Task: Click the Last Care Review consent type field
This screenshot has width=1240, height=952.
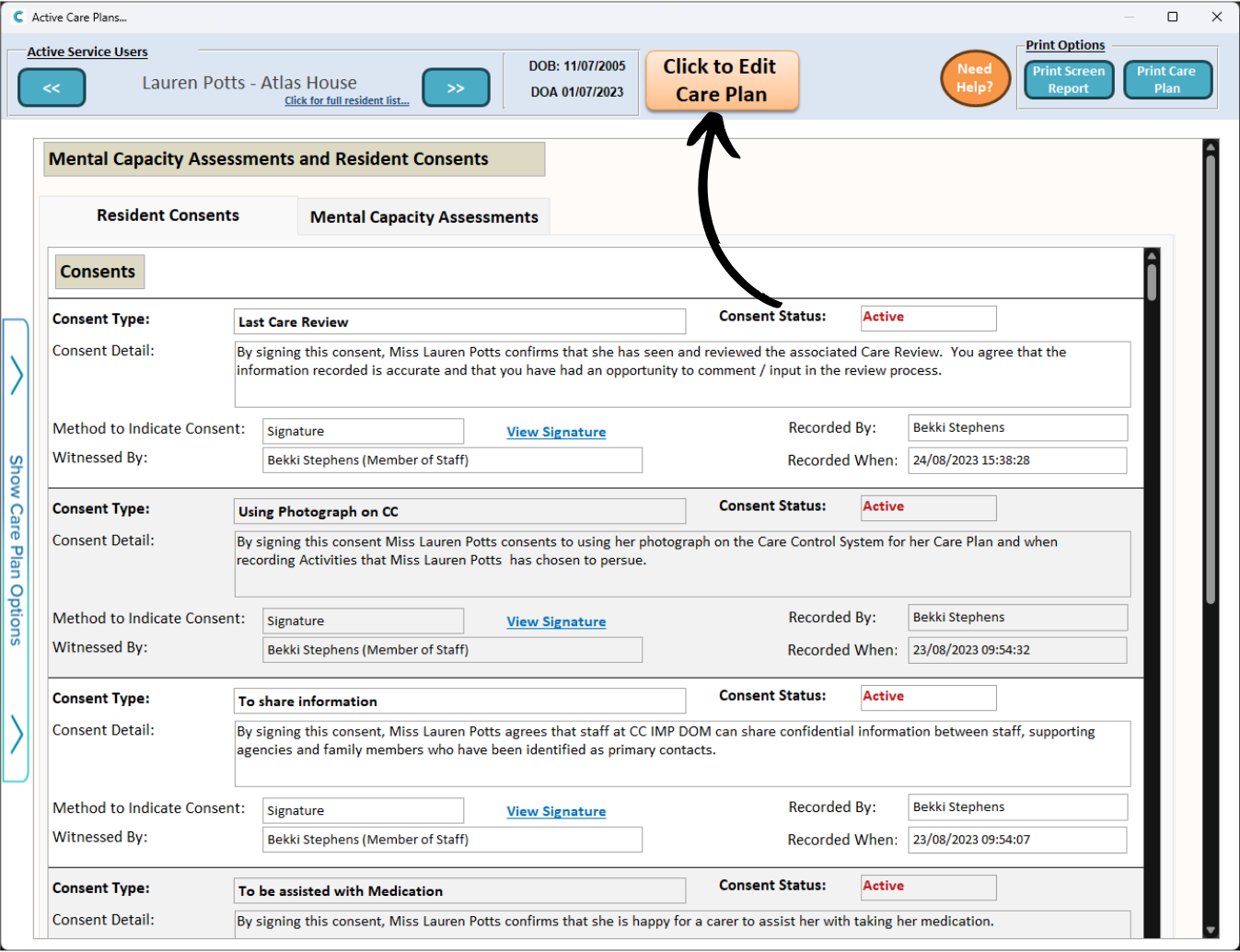Action: [460, 321]
